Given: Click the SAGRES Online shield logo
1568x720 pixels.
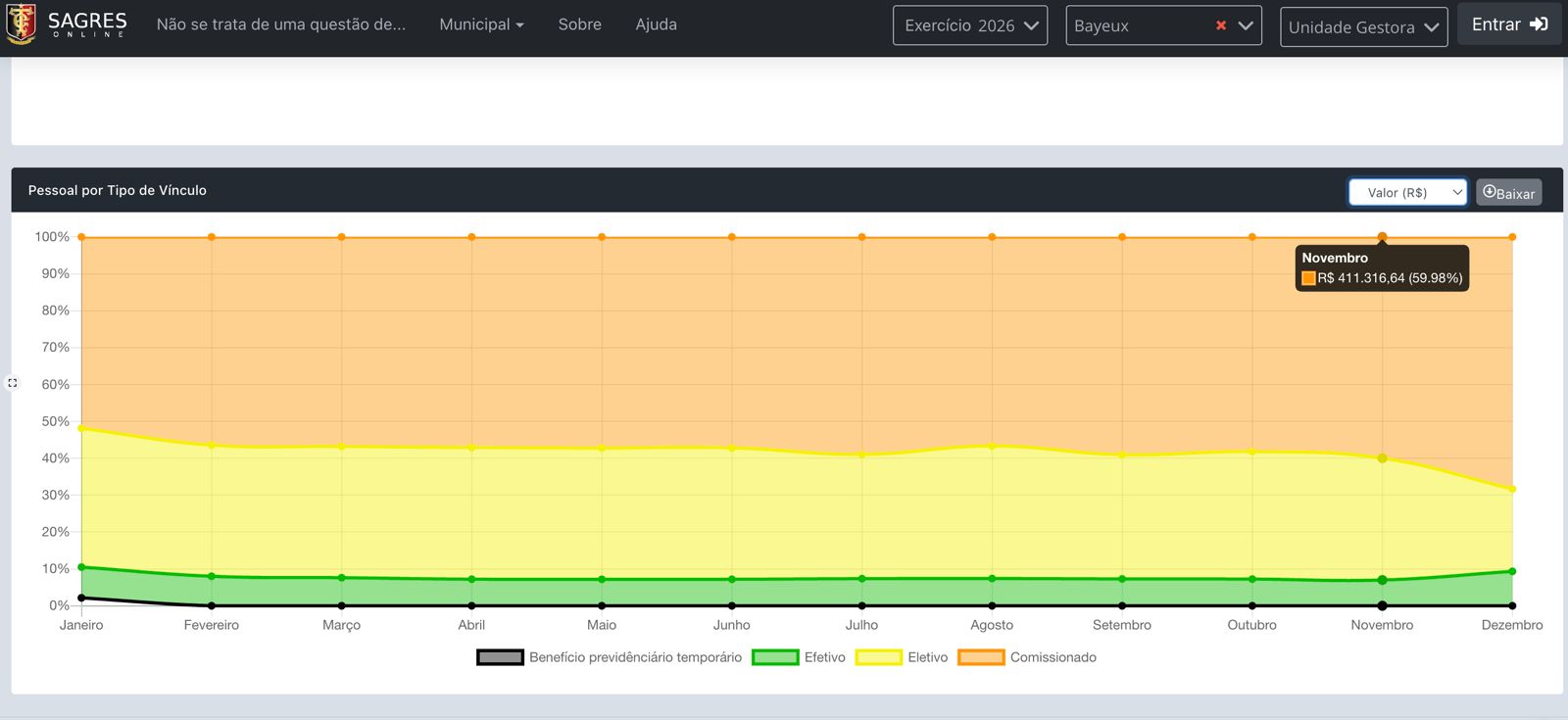Looking at the screenshot, I should [22, 24].
